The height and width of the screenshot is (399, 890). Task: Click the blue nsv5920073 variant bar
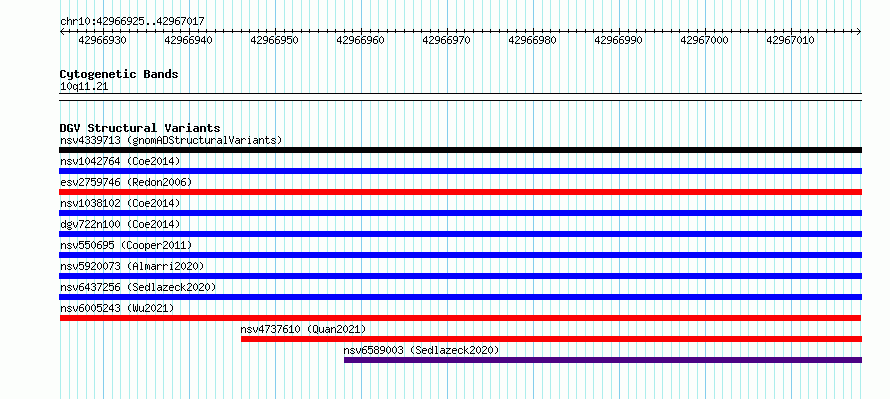click(461, 276)
